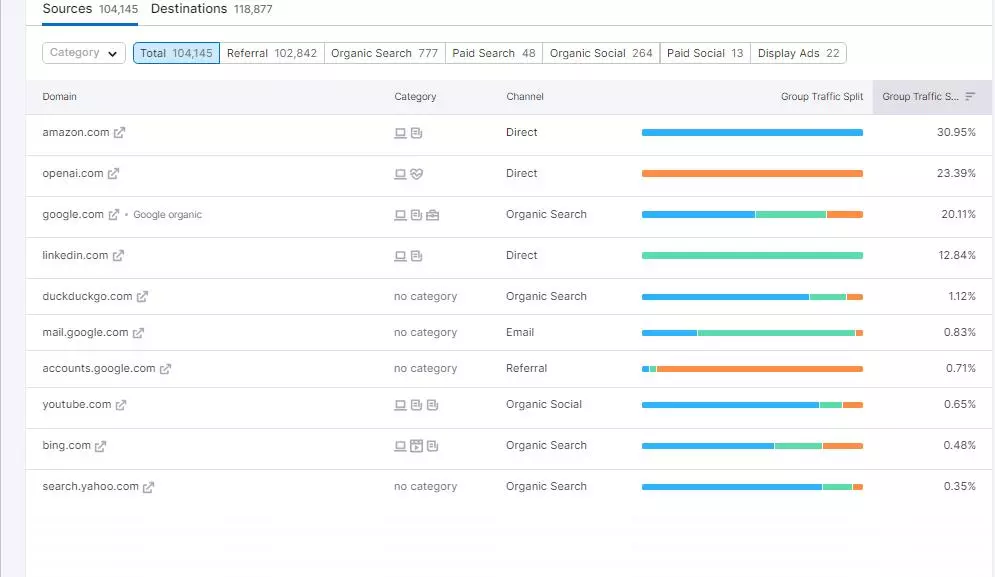Click the mail.google.com domain link

(x=85, y=333)
